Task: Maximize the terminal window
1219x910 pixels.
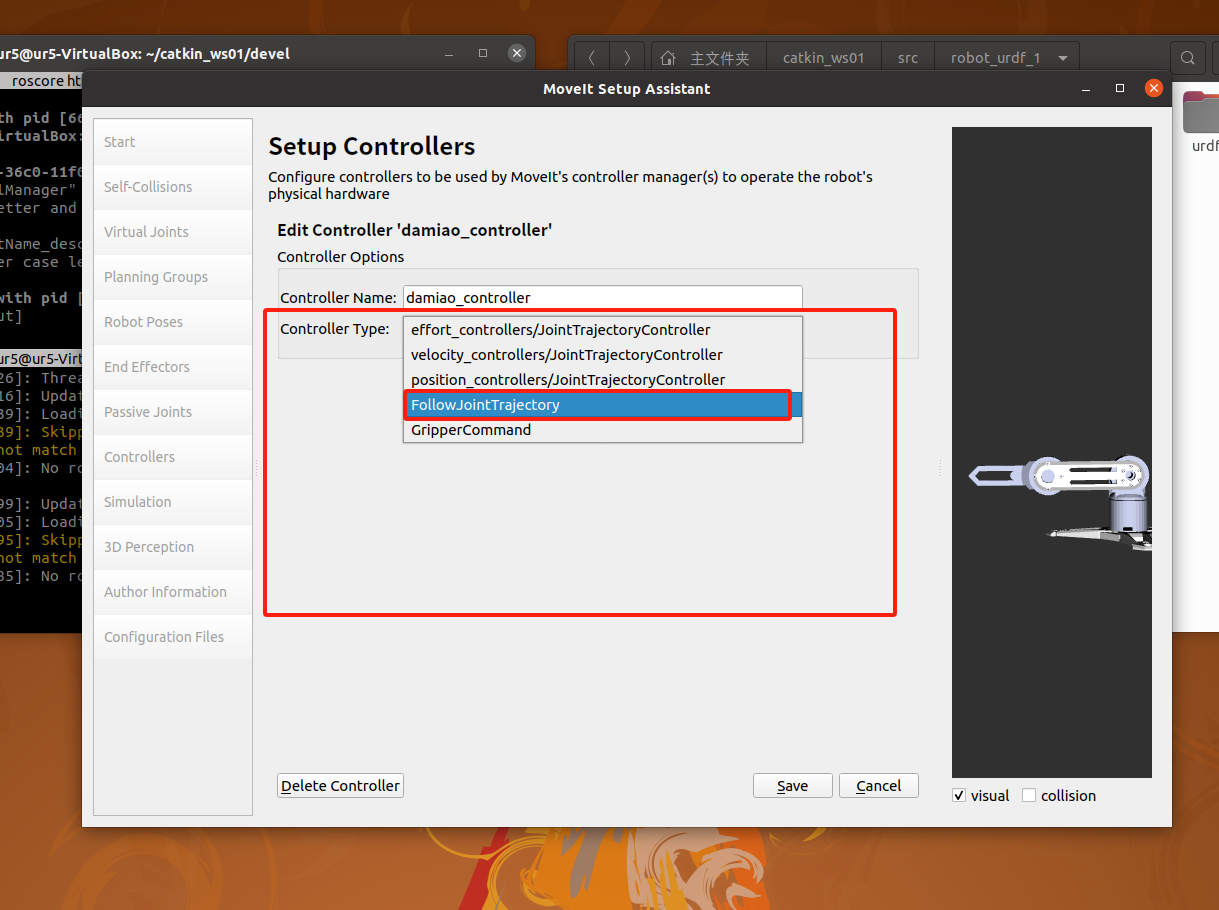Action: point(483,53)
